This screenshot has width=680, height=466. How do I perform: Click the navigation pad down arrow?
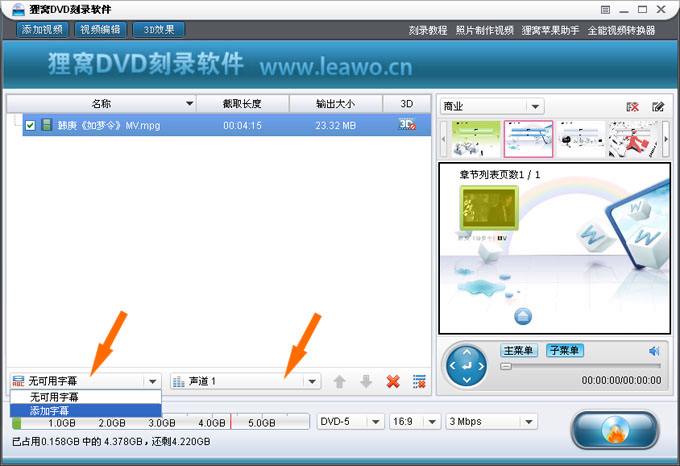point(467,380)
